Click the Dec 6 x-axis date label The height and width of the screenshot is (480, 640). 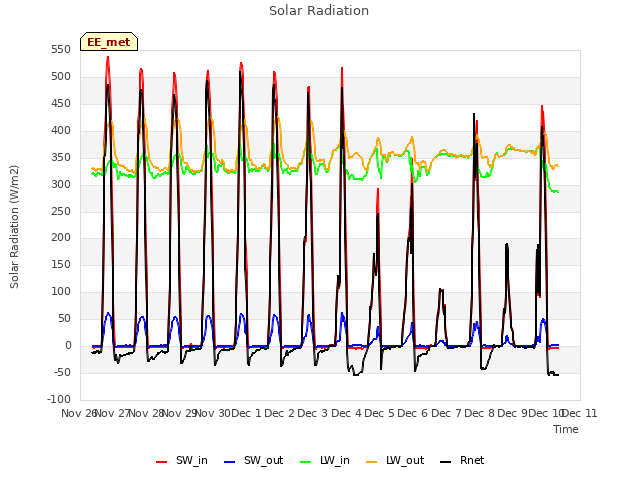click(x=413, y=413)
